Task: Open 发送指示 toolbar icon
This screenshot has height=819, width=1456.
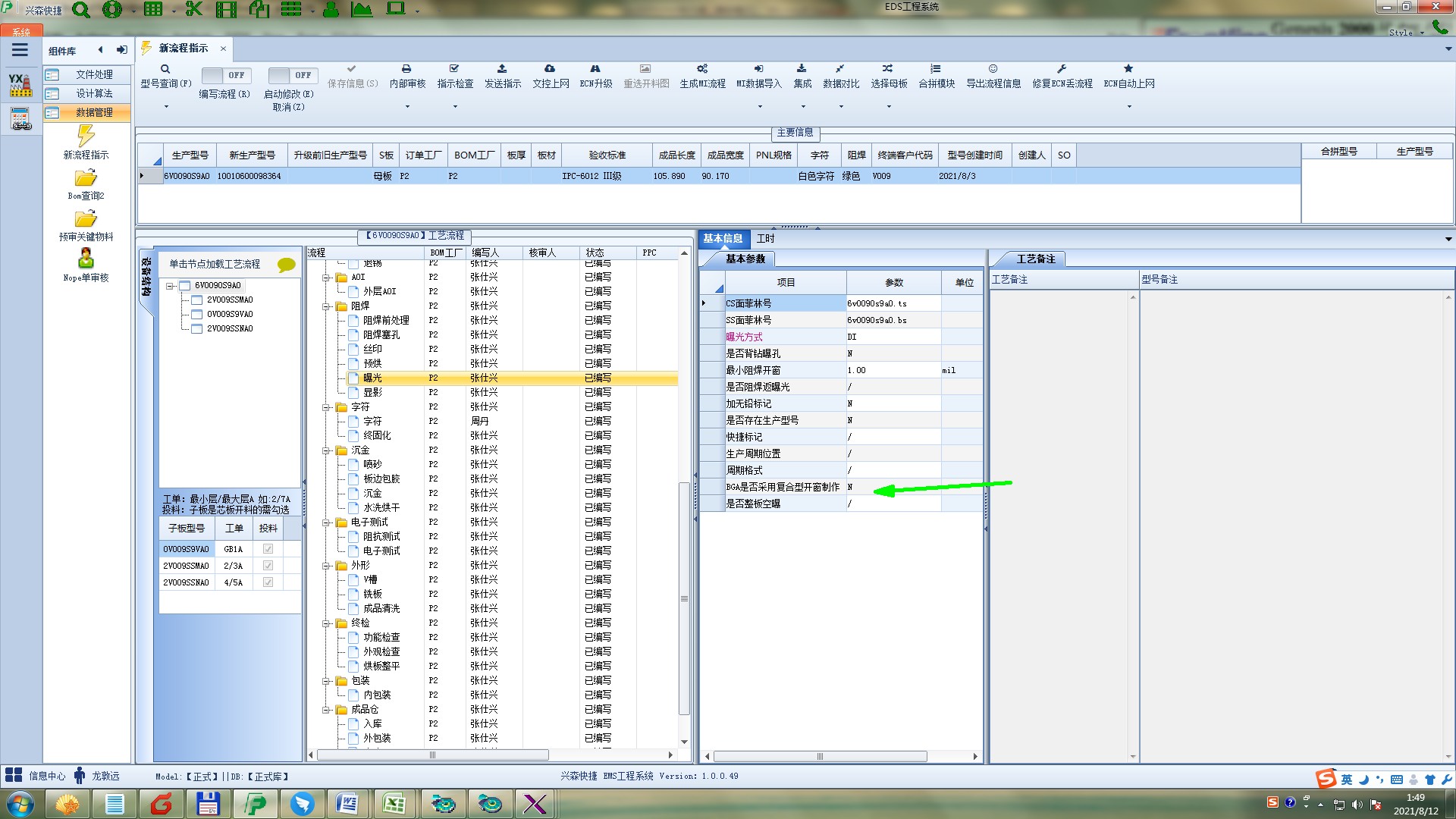Action: pos(502,69)
